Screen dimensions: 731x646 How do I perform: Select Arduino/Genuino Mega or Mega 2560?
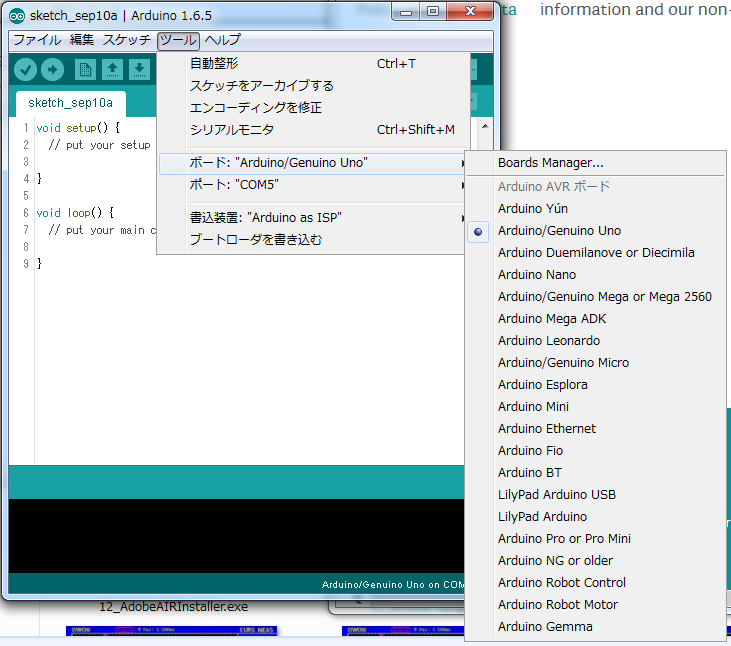tap(595, 297)
